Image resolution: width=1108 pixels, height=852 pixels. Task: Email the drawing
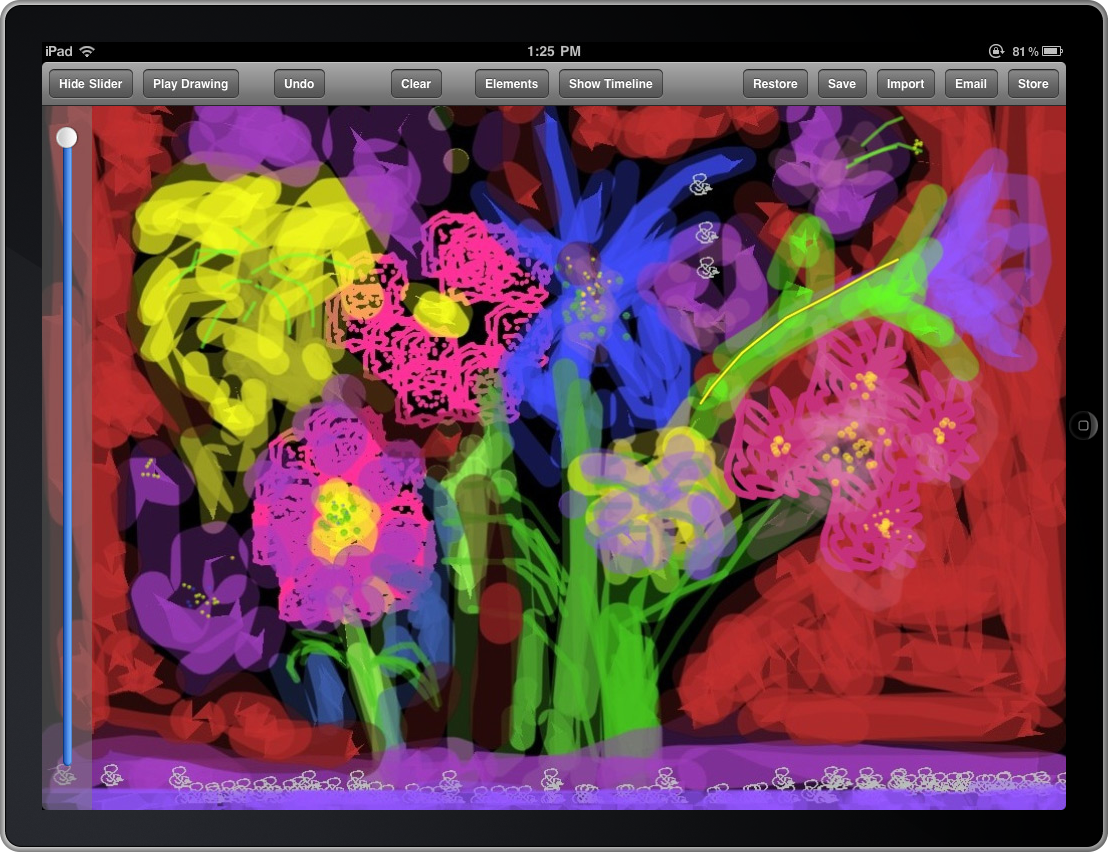pyautogui.click(x=970, y=83)
